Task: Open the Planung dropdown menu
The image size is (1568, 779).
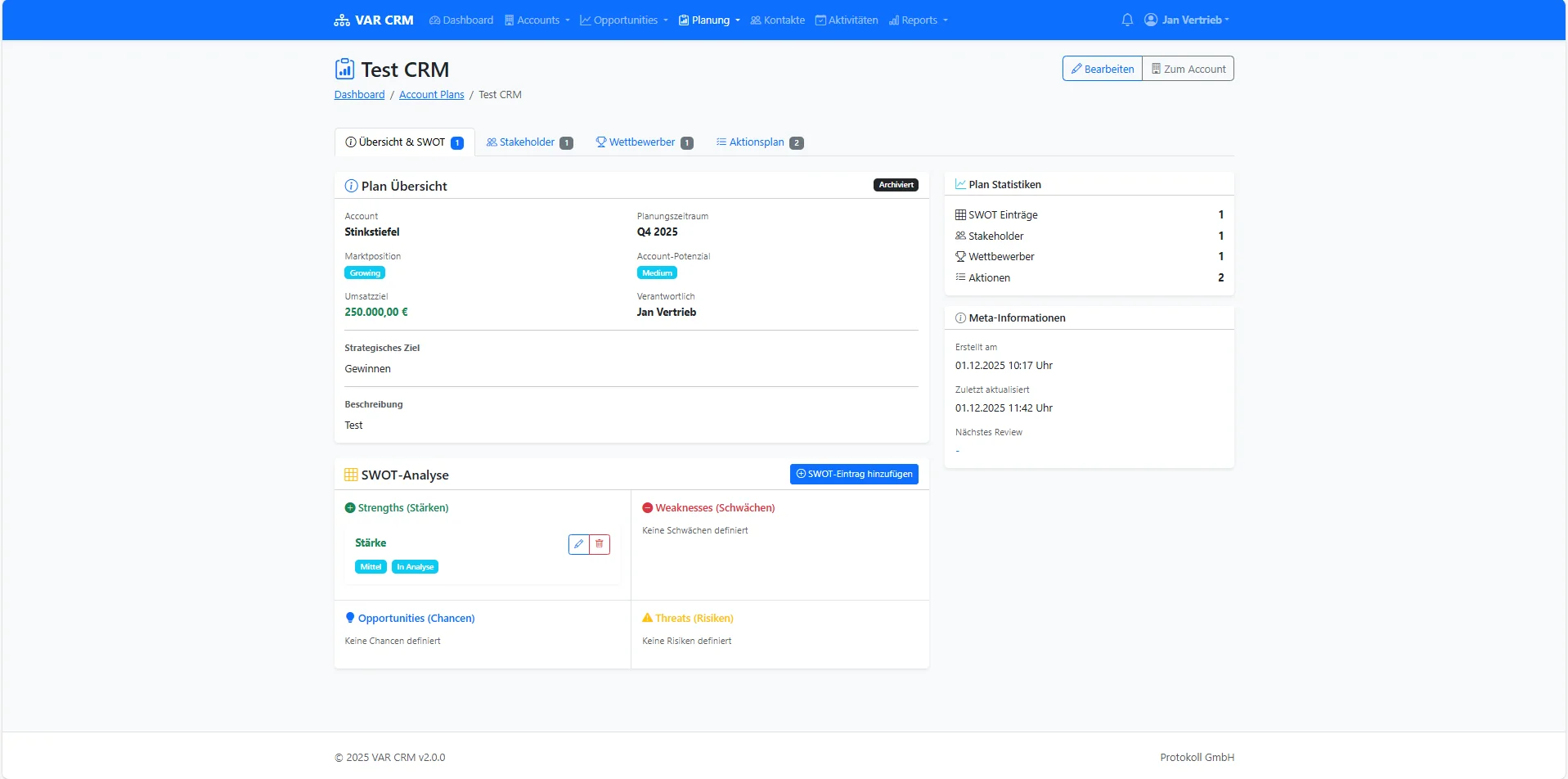Action: click(x=708, y=20)
